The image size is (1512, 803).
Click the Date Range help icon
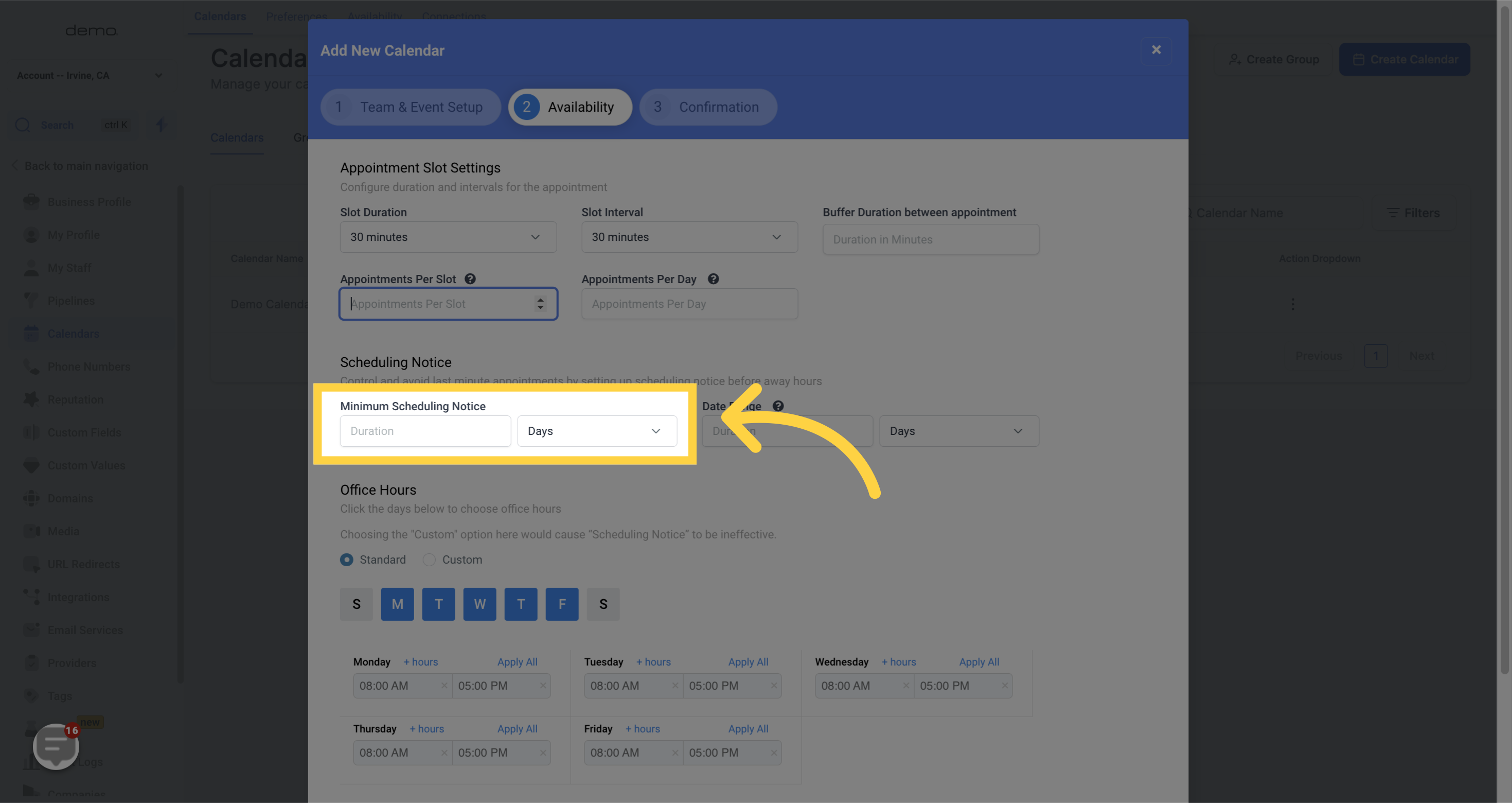point(778,406)
